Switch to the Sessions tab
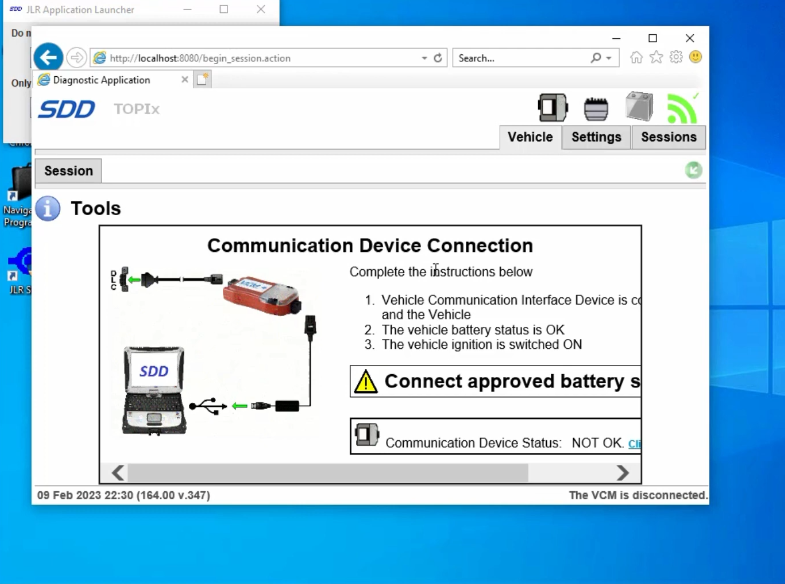This screenshot has width=785, height=584. click(x=669, y=137)
